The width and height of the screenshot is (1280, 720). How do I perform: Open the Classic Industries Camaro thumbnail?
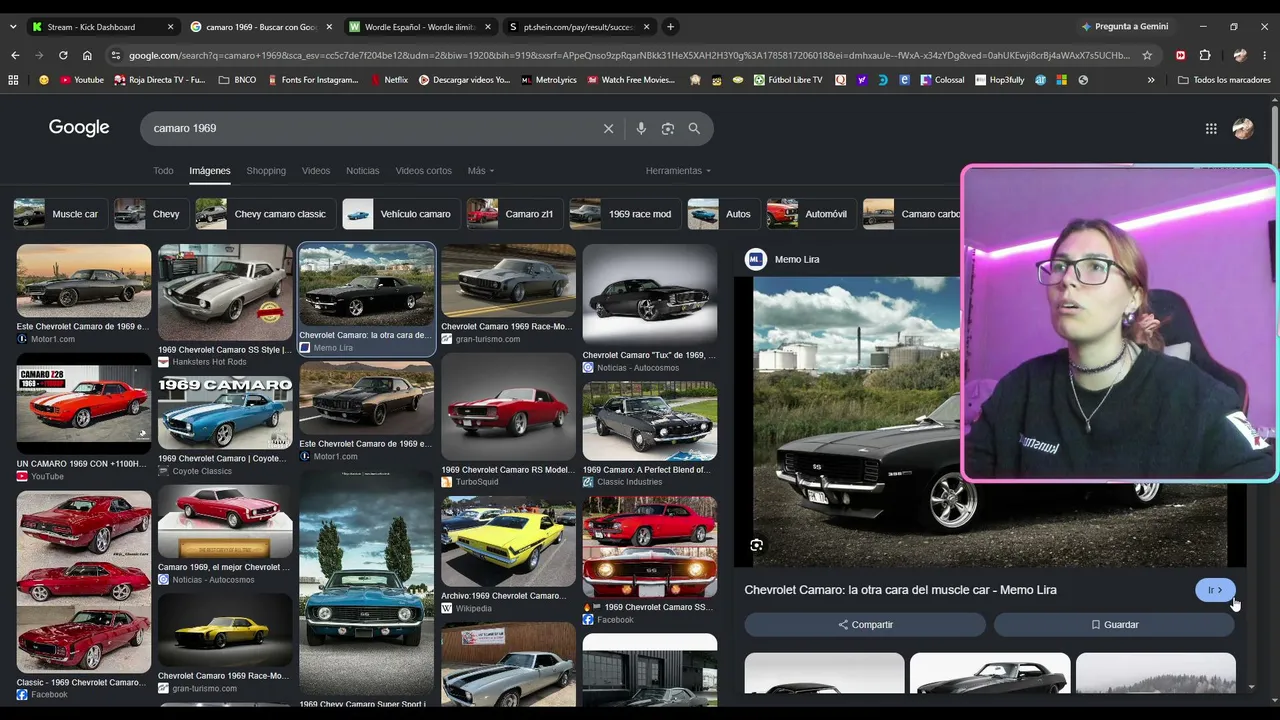click(x=650, y=421)
